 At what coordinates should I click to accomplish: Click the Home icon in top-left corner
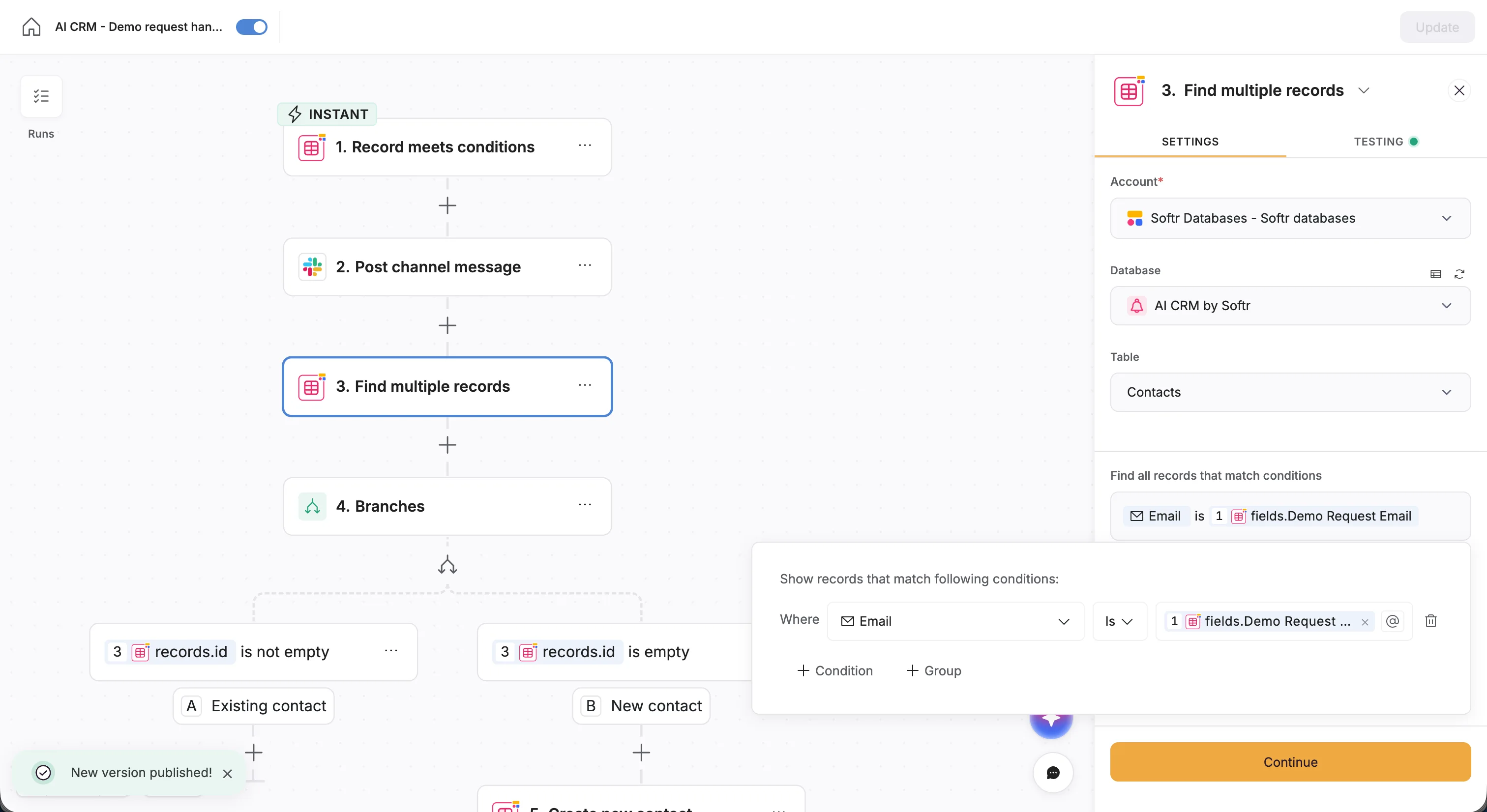(x=30, y=27)
